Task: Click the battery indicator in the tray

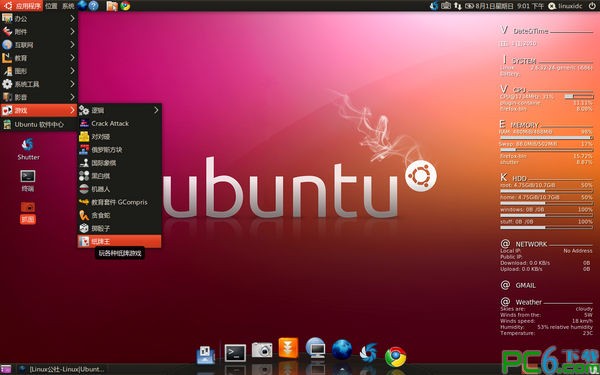Action: click(x=469, y=6)
